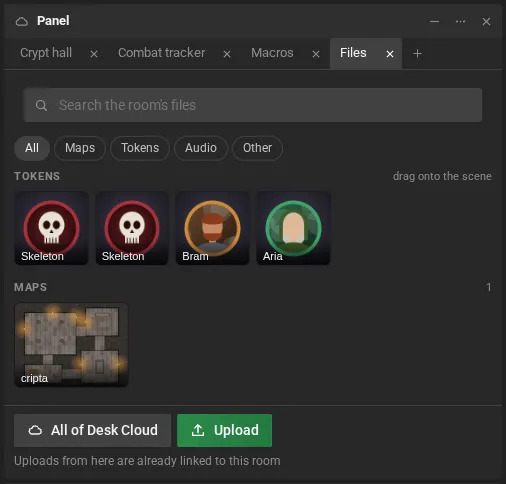Close the Combat tracker tab
The image size is (506, 484).
click(227, 54)
